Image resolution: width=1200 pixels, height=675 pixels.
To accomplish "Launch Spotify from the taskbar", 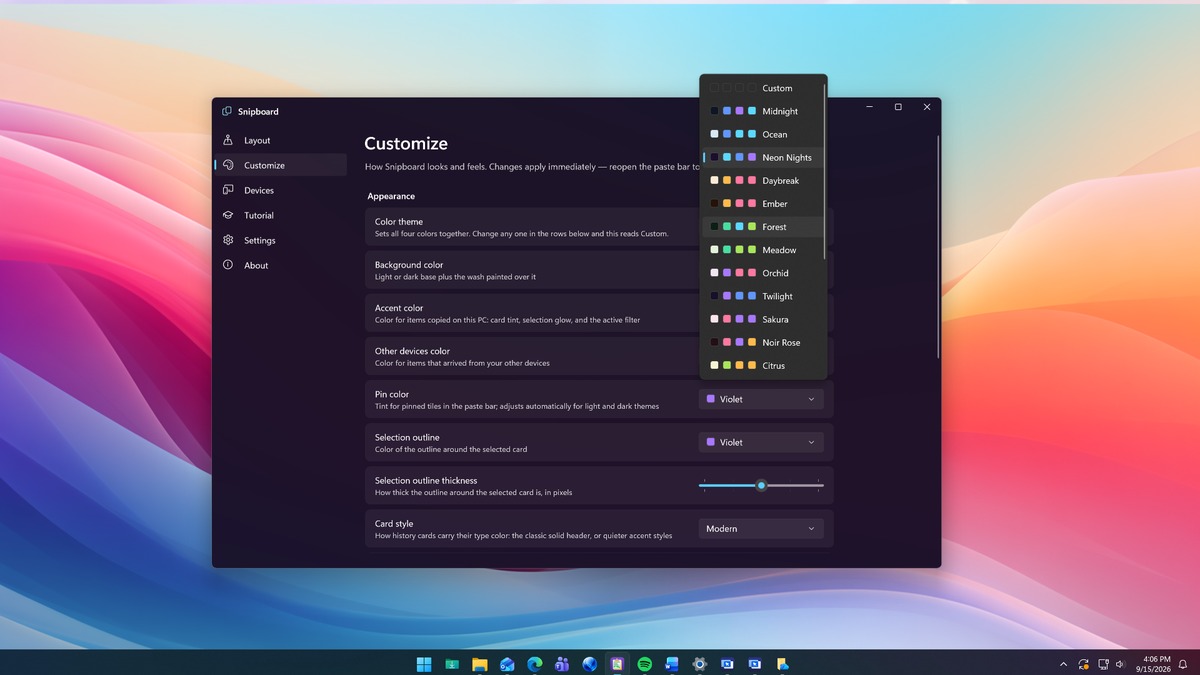I will (x=645, y=664).
